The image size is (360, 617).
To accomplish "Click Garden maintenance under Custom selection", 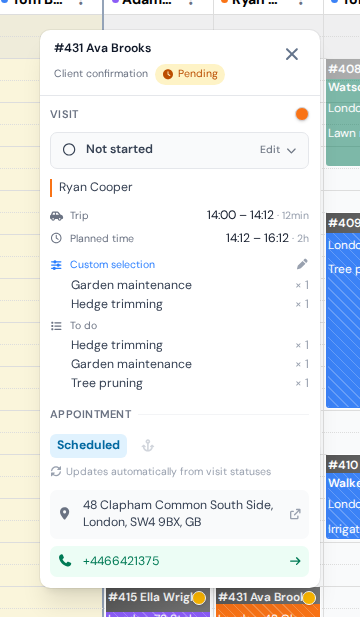I will (131, 285).
